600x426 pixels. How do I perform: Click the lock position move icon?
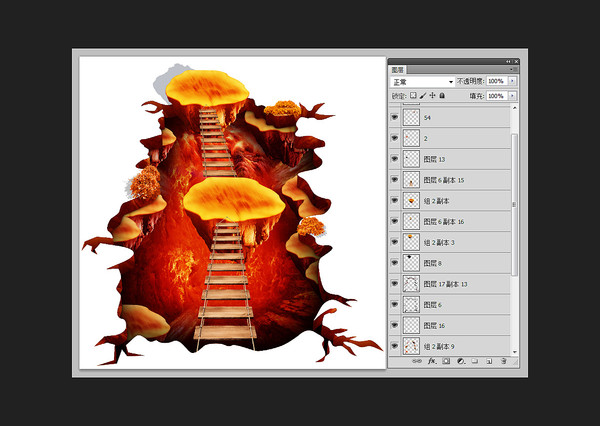pos(432,96)
